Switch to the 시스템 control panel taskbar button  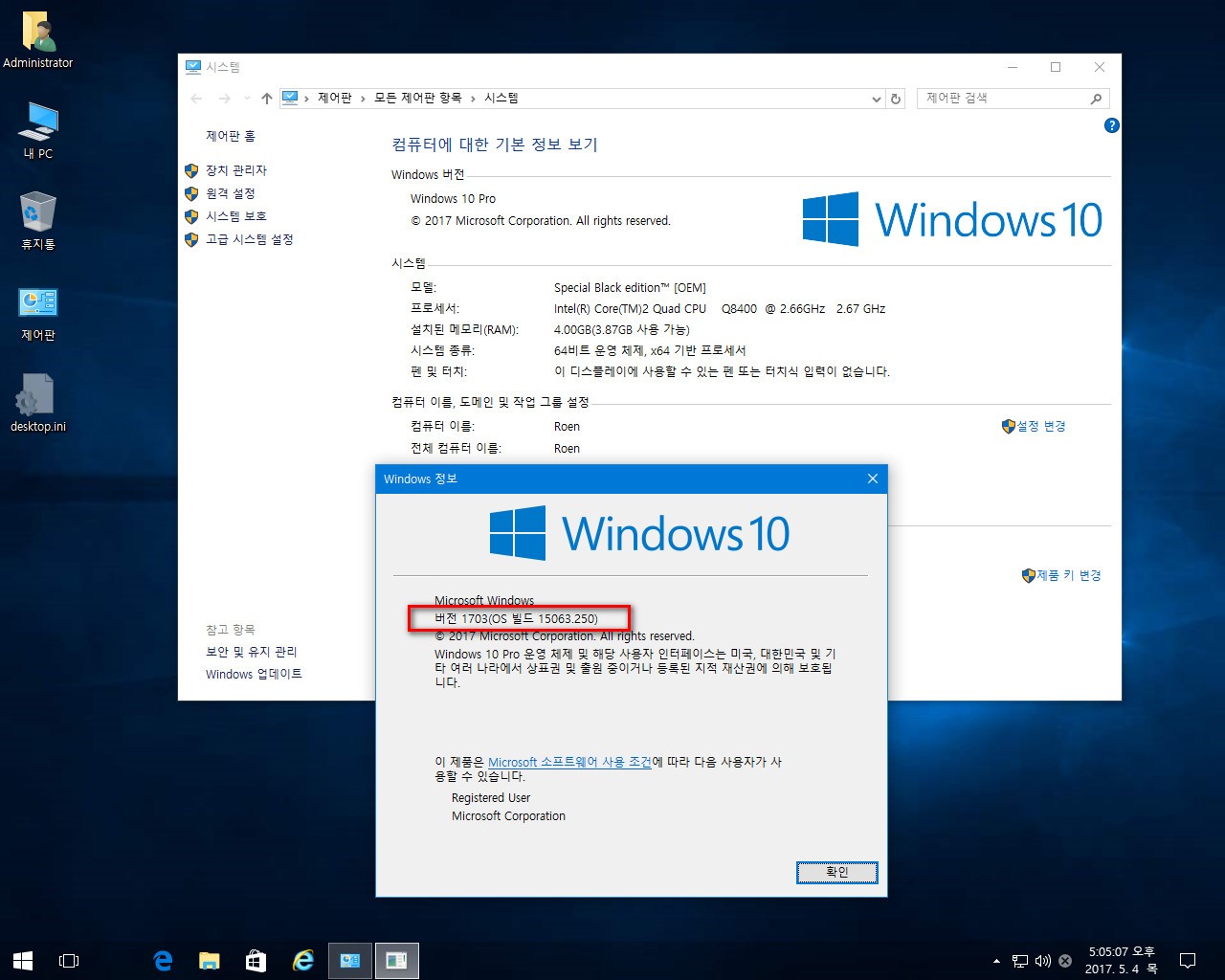pyautogui.click(x=350, y=960)
